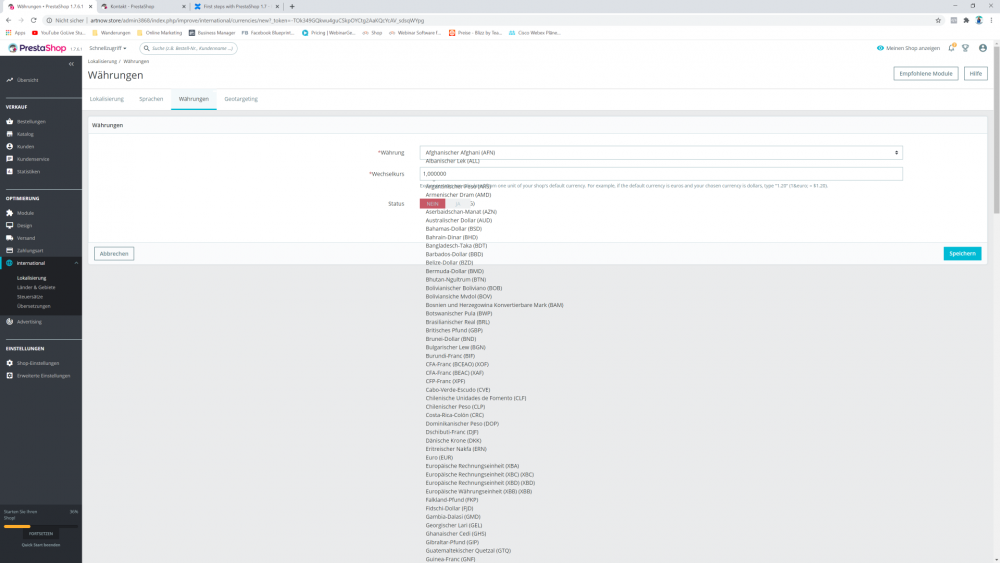Image resolution: width=1000 pixels, height=563 pixels.
Task: Click the Speichern button
Action: (962, 253)
